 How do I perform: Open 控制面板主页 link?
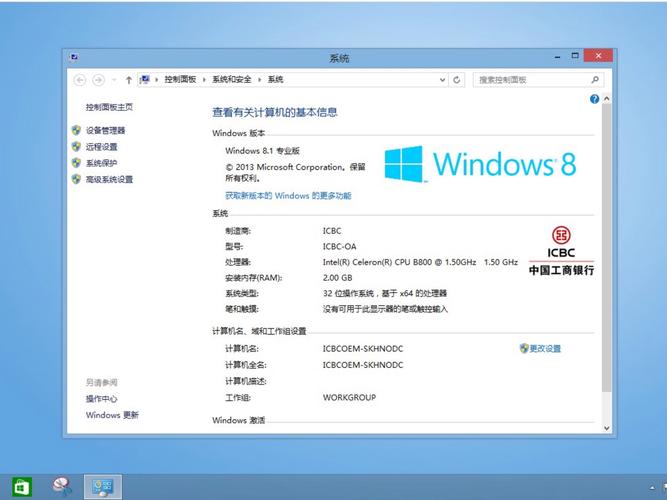(109, 107)
